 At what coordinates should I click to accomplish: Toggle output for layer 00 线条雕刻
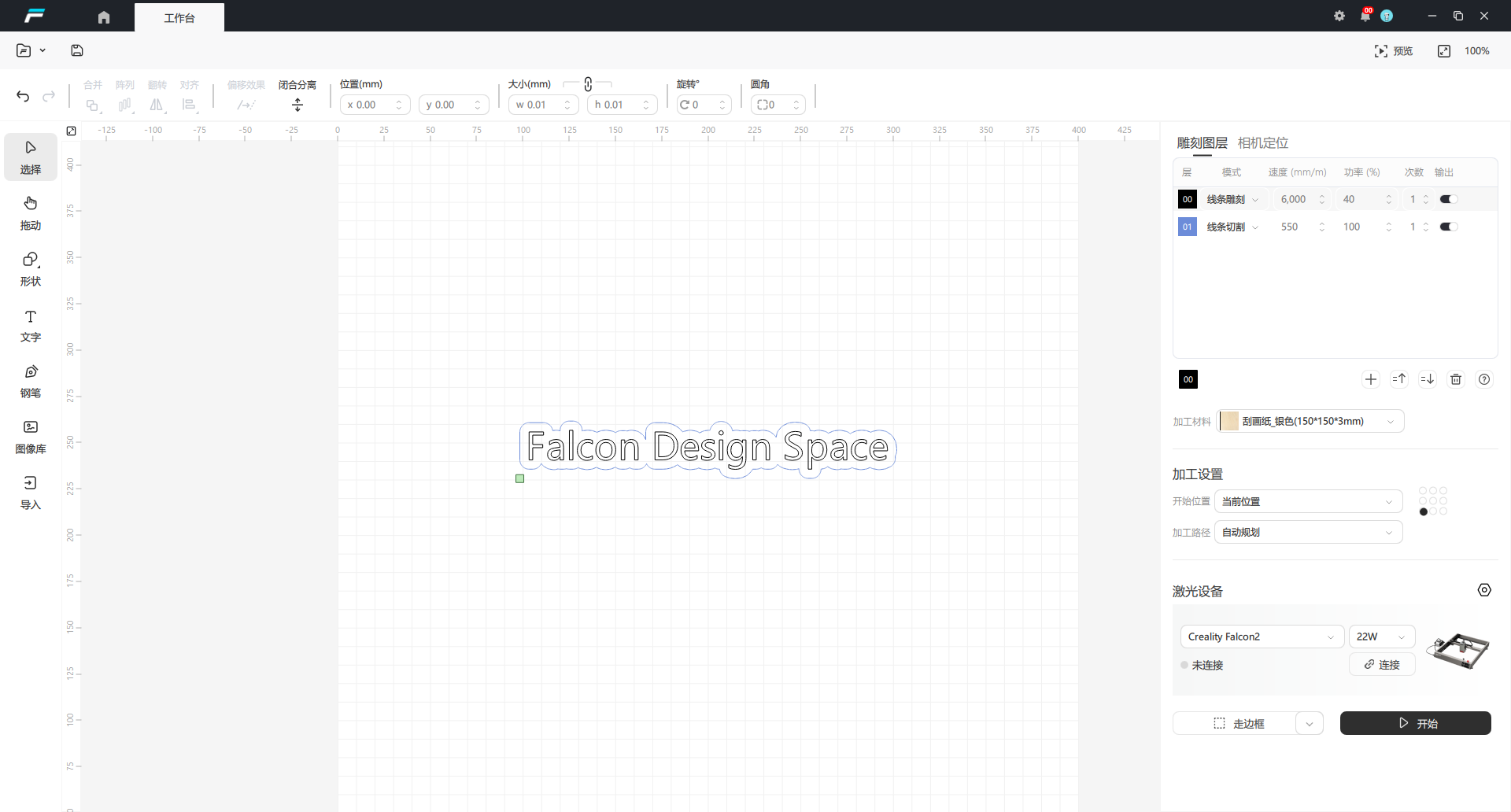(x=1448, y=199)
